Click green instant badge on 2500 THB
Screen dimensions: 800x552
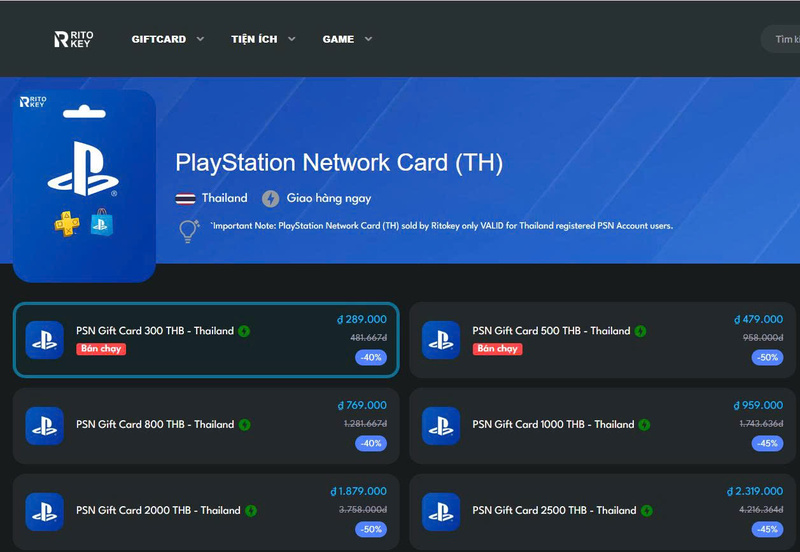(646, 511)
